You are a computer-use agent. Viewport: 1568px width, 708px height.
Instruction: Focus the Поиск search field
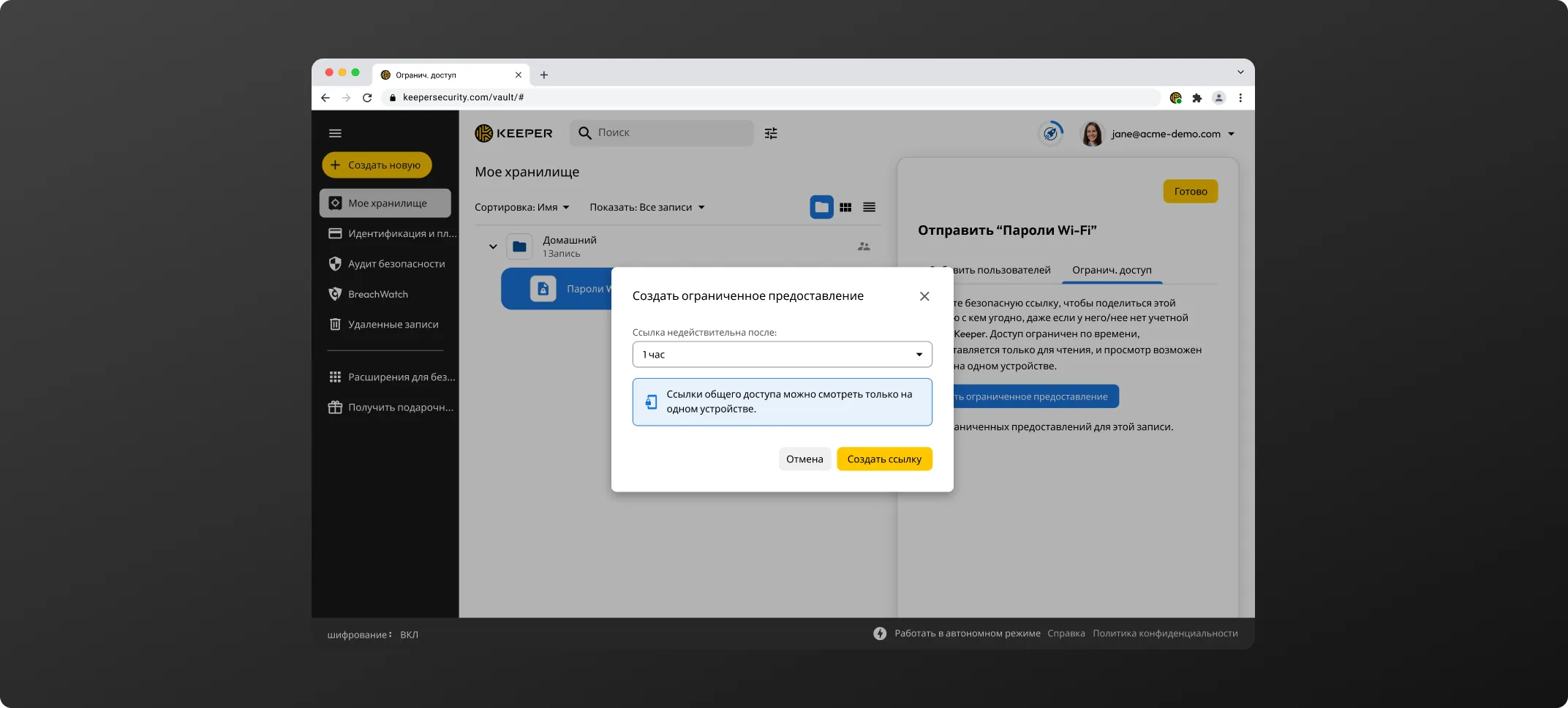[662, 133]
